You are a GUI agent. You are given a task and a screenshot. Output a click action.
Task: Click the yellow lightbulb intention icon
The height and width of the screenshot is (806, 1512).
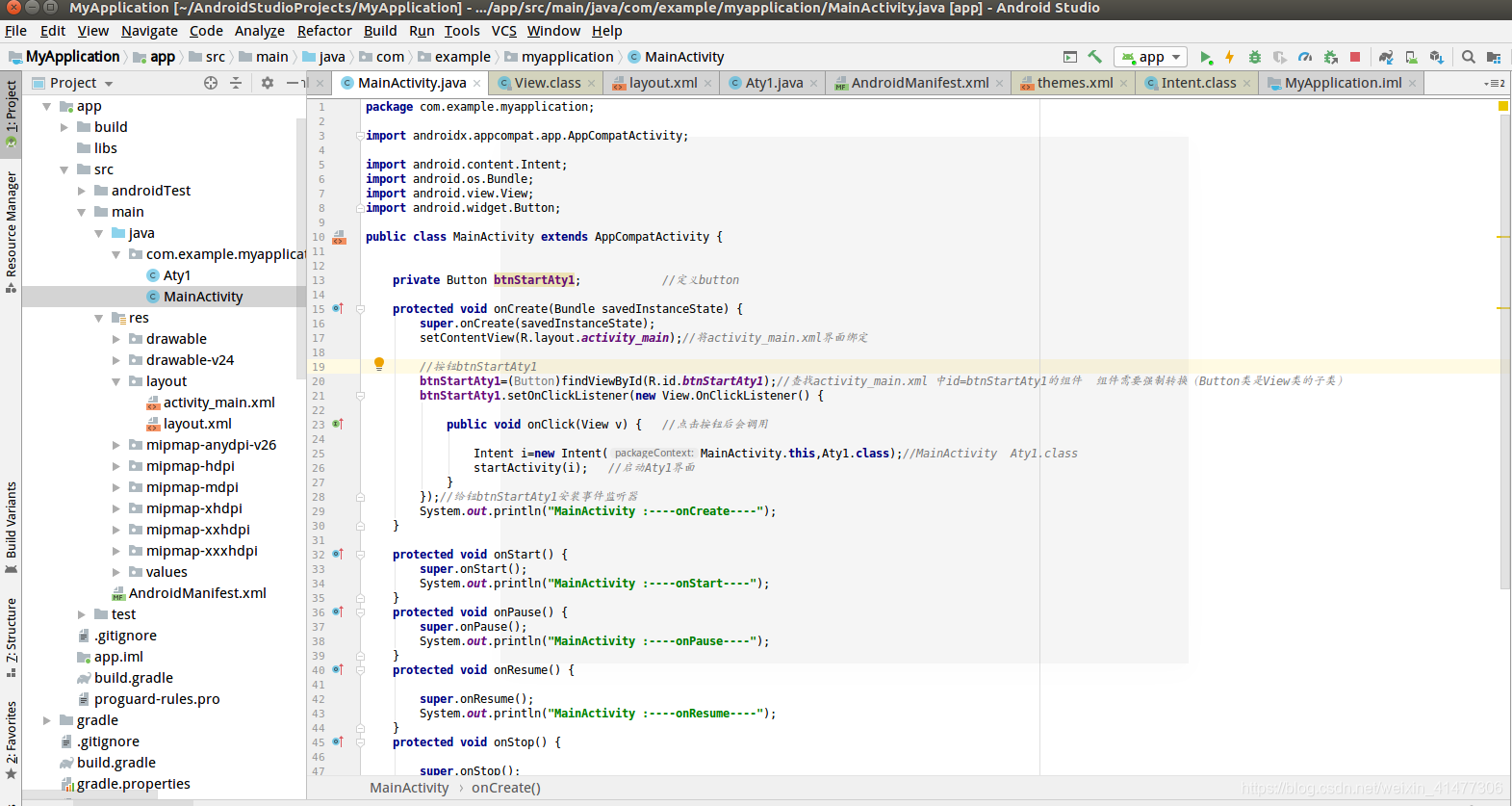tap(379, 364)
